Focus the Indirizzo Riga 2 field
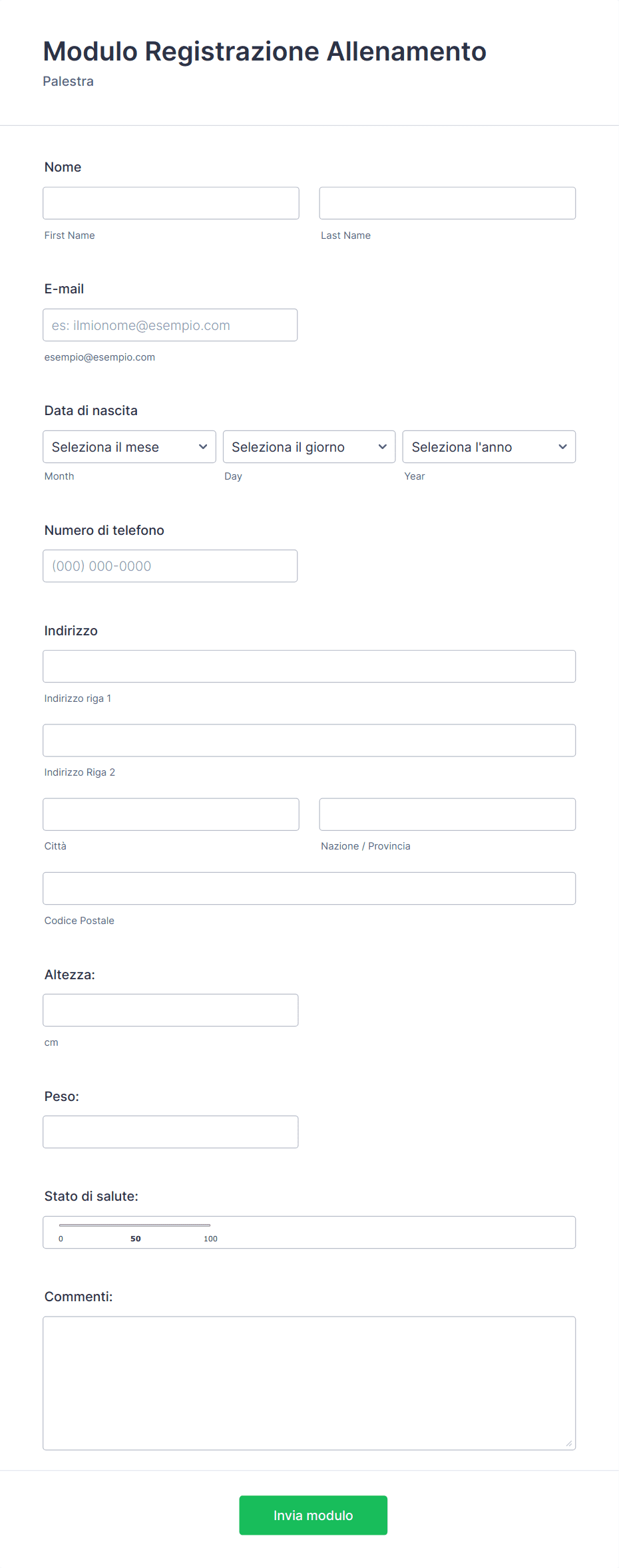 pyautogui.click(x=309, y=740)
